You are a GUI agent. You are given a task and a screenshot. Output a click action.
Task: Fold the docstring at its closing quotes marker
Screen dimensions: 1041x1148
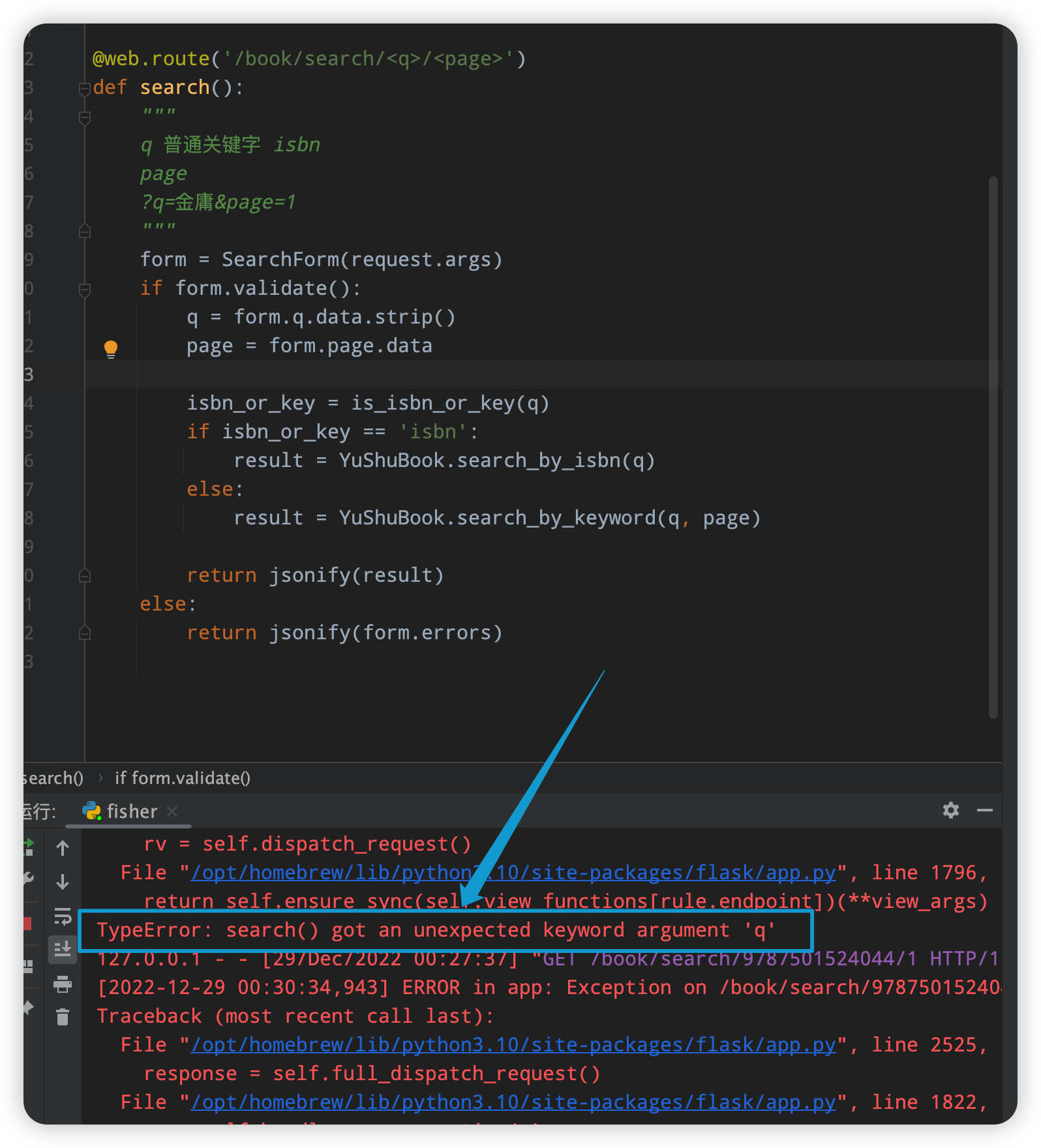85,231
